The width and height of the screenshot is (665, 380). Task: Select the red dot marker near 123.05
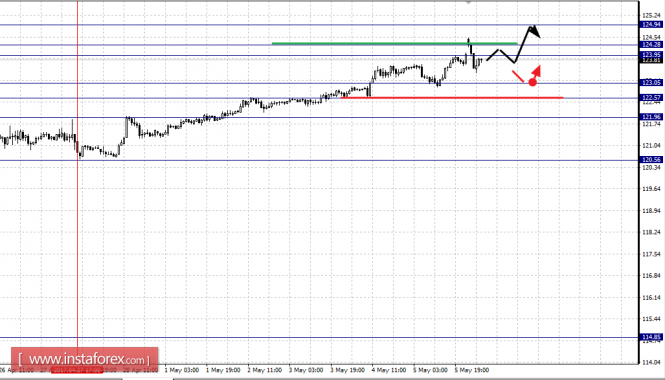[532, 82]
